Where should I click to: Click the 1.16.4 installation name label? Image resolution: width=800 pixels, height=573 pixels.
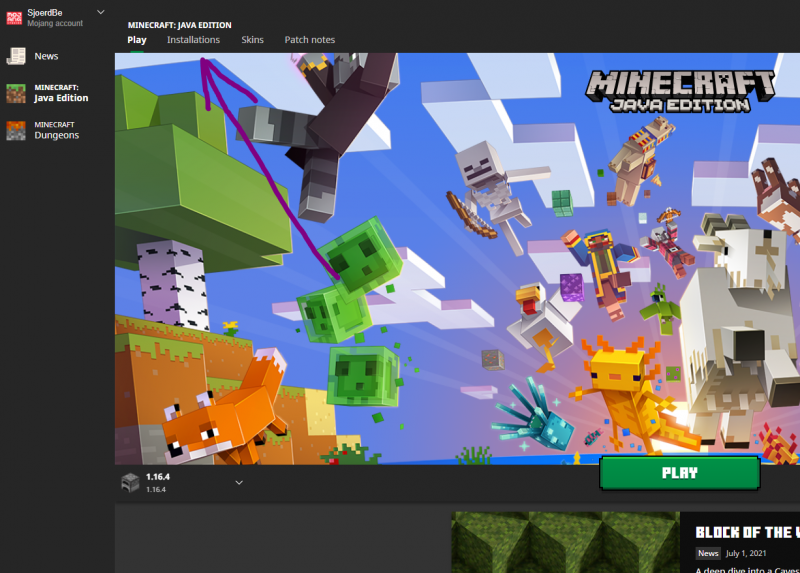point(158,477)
